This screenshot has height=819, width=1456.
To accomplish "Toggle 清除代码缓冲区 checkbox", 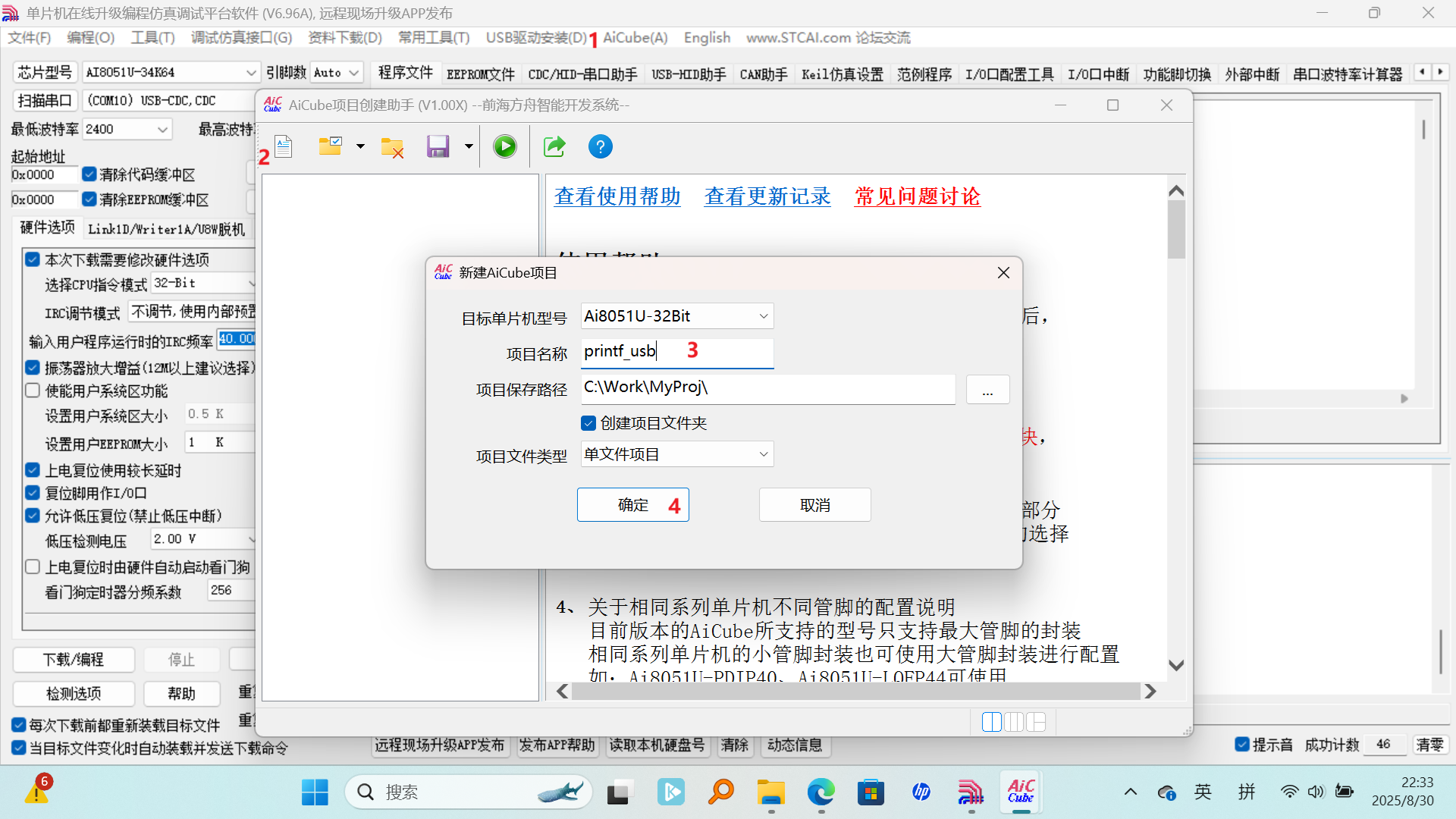I will pos(89,174).
